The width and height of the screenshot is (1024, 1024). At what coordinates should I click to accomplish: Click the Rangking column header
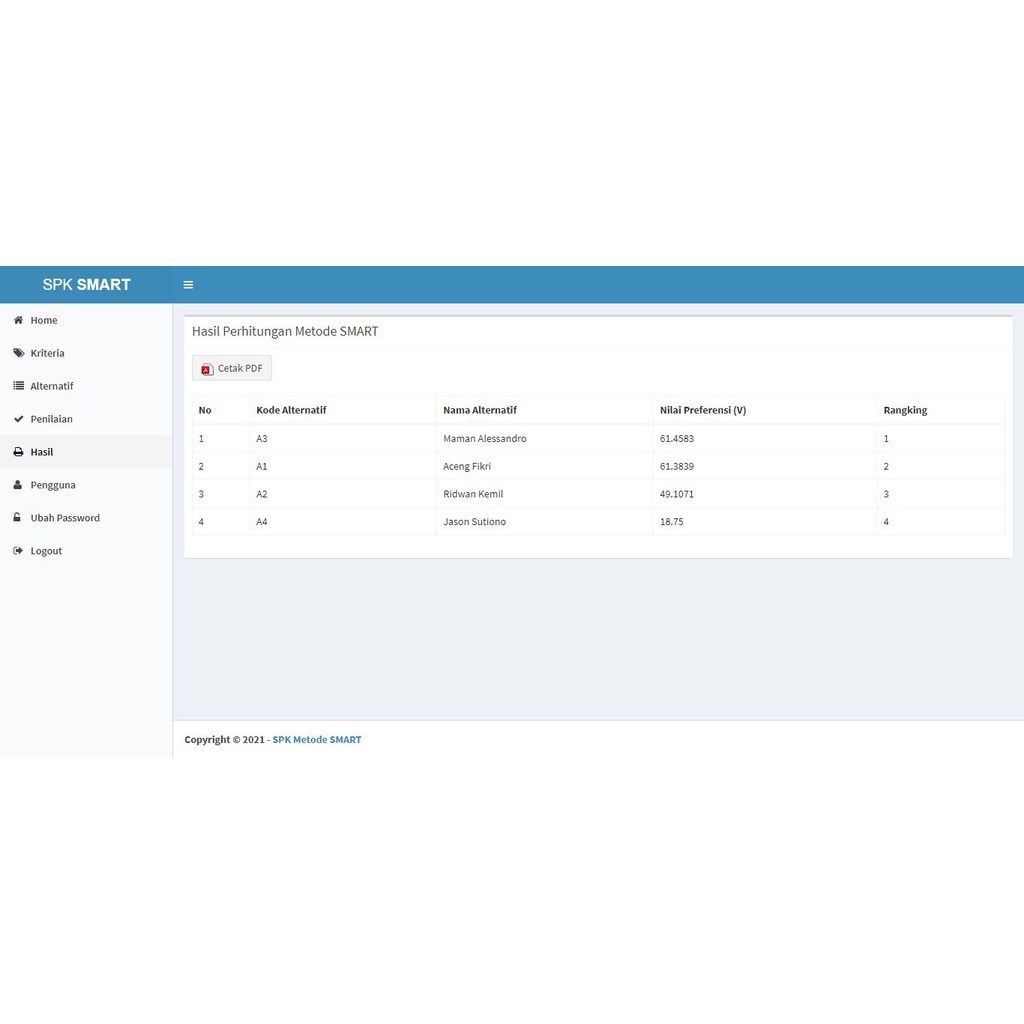click(x=905, y=410)
